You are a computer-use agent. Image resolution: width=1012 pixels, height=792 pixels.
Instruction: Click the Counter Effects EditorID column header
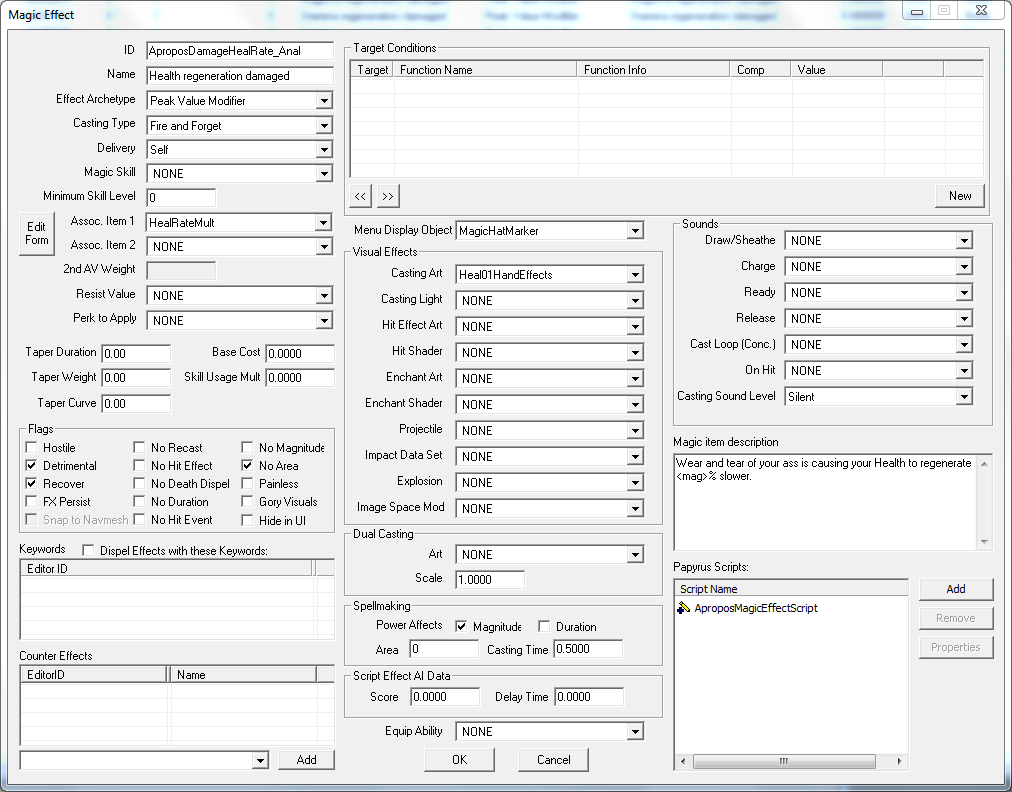click(94, 675)
